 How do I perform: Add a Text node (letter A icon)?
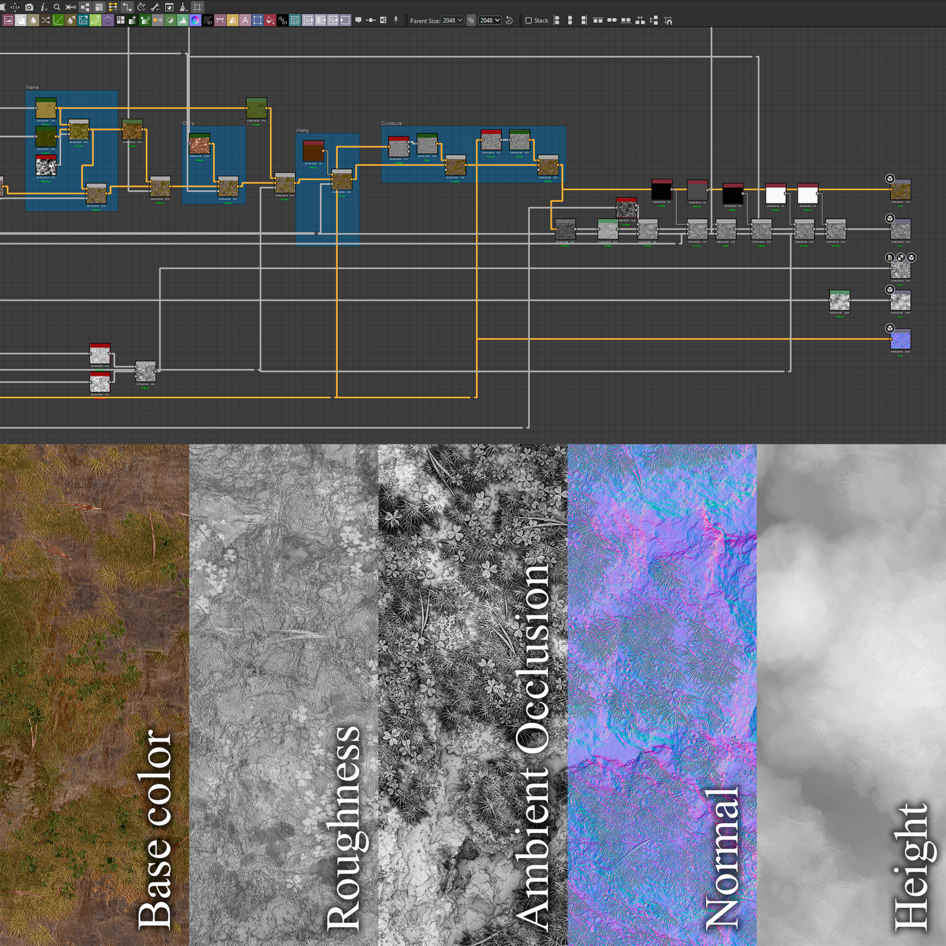(244, 20)
